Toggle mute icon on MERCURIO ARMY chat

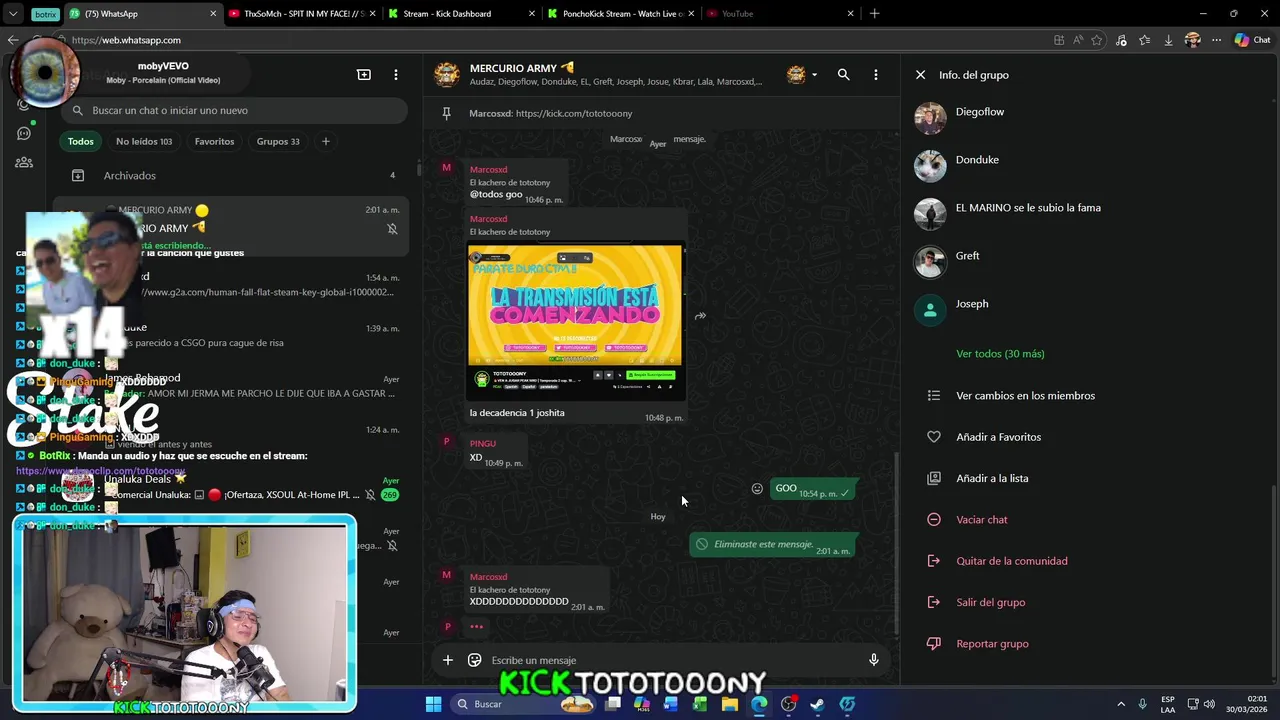[x=392, y=229]
